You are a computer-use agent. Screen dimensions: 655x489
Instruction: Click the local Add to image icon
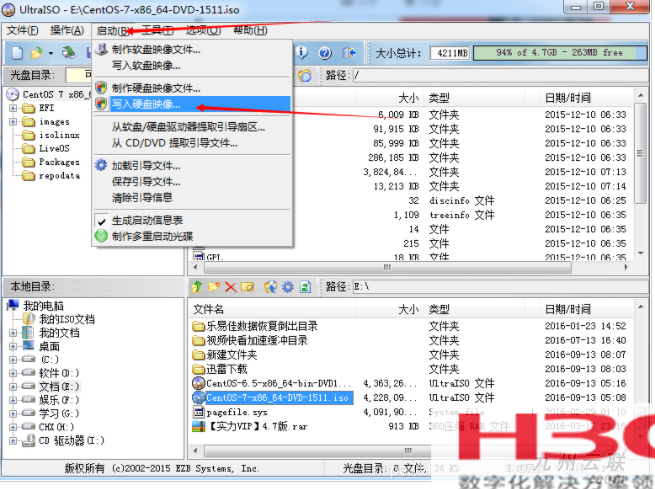tap(271, 287)
